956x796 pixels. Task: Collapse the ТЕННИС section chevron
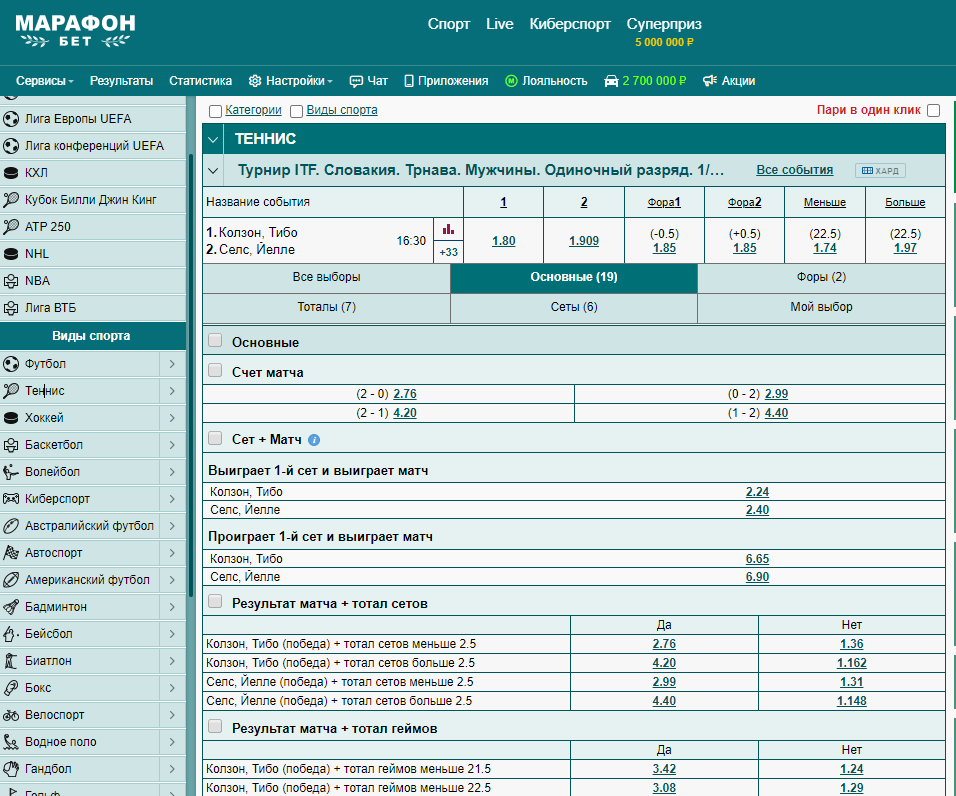coord(213,140)
